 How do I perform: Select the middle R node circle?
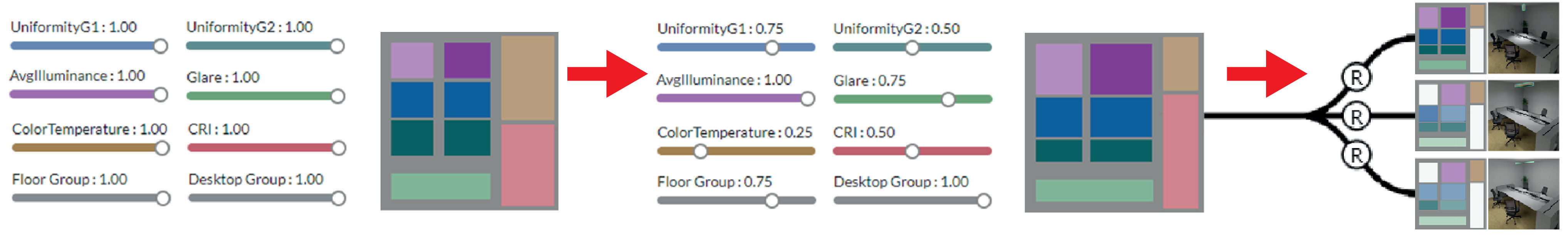pos(1355,116)
